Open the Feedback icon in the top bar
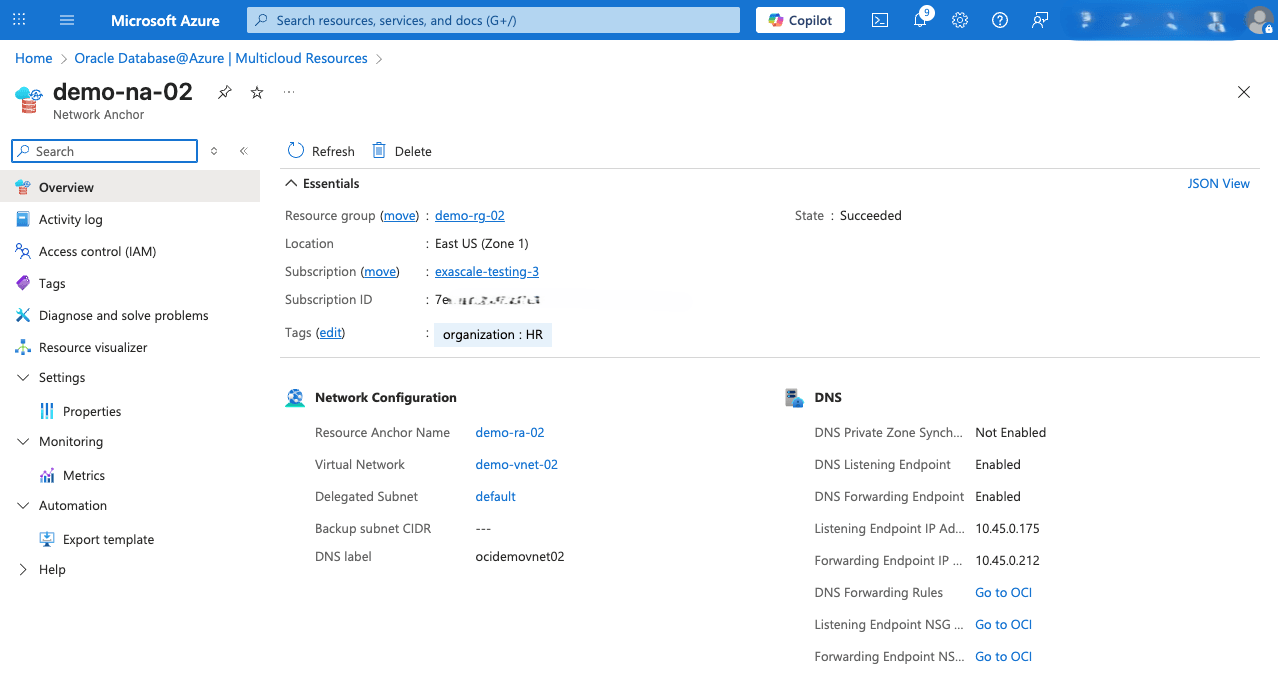Screen dimensions: 1278x680 pyautogui.click(x=1039, y=20)
